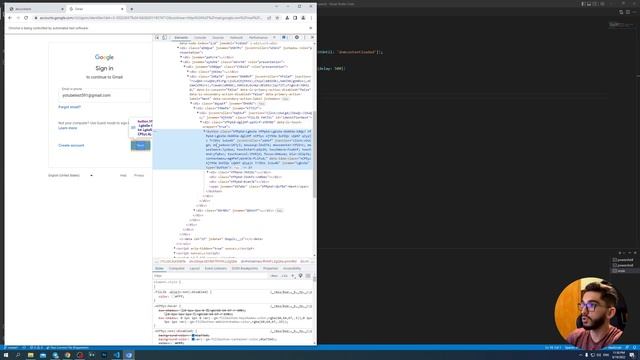Click the color #fff swatch in Styles
Image resolution: width=640 pixels, height=360 pixels.
[172, 296]
